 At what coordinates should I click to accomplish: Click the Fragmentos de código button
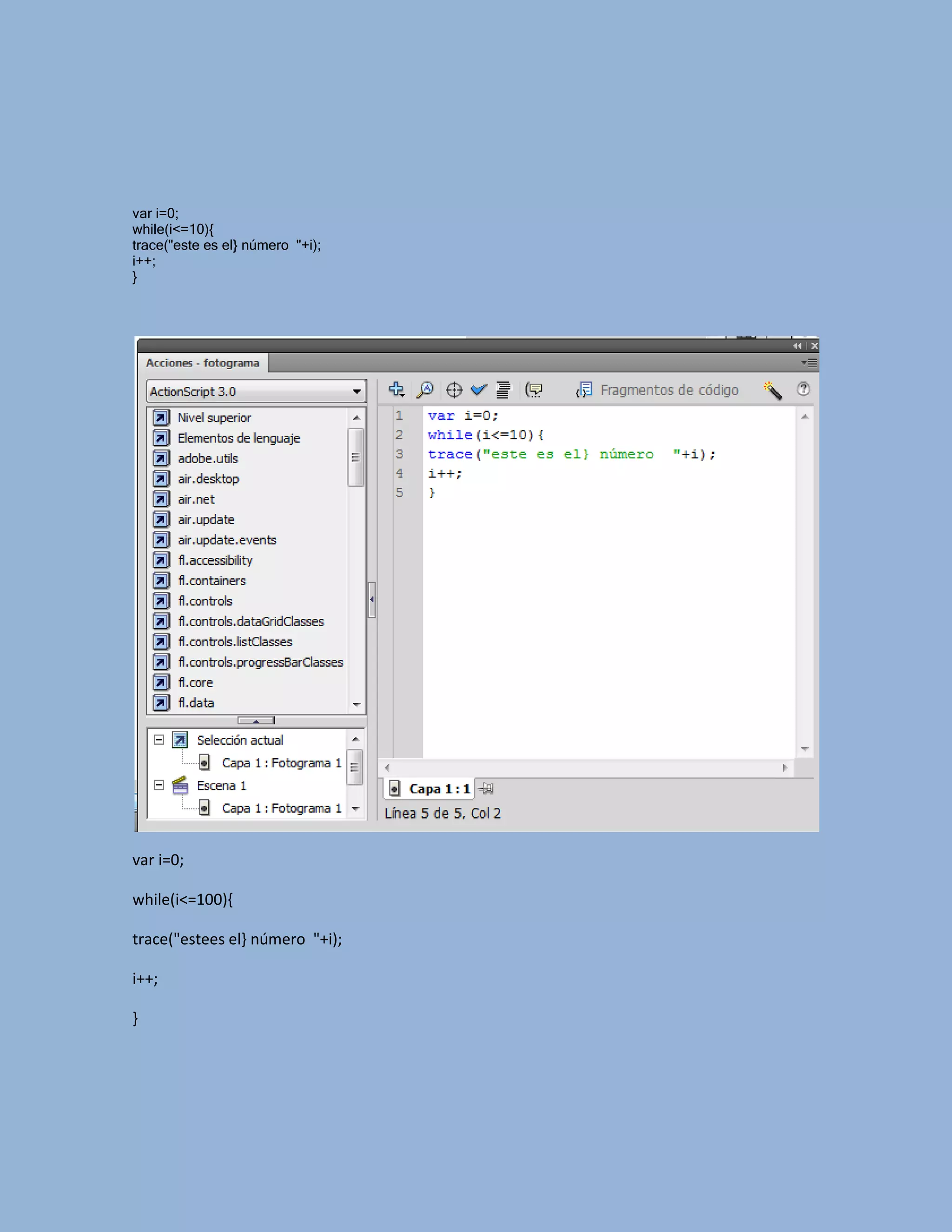[658, 390]
